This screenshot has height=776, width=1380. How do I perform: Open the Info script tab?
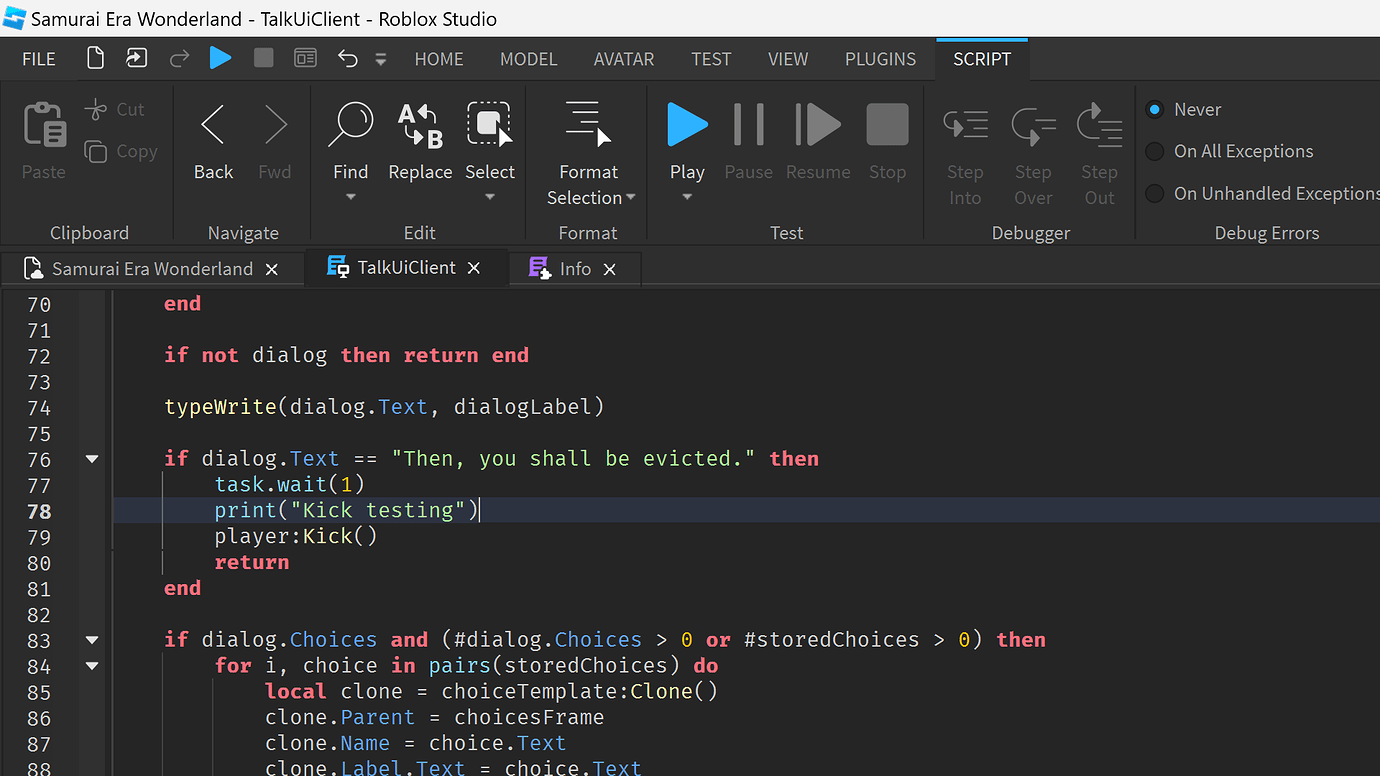tap(574, 269)
